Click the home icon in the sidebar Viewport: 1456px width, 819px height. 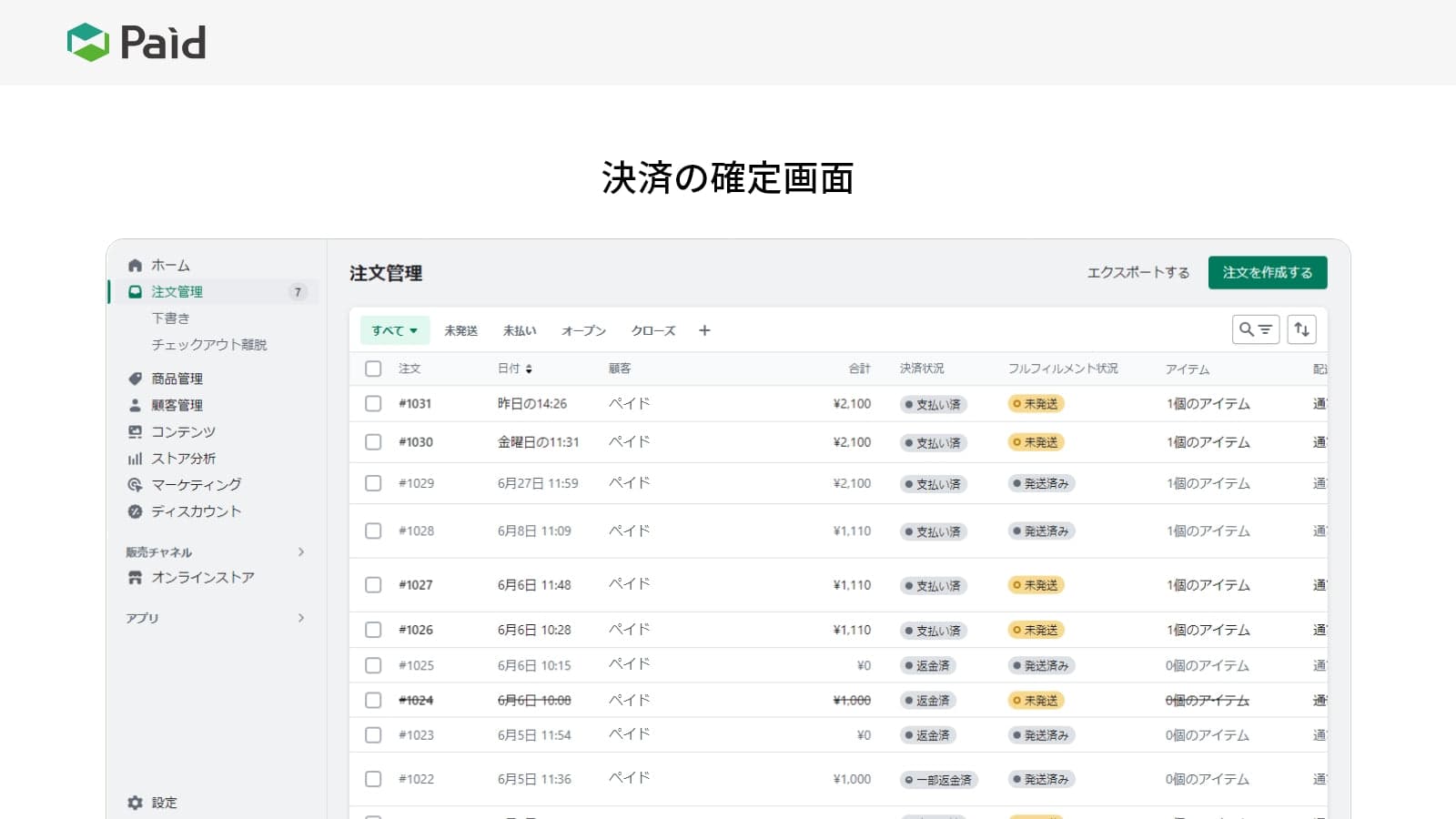pyautogui.click(x=135, y=265)
